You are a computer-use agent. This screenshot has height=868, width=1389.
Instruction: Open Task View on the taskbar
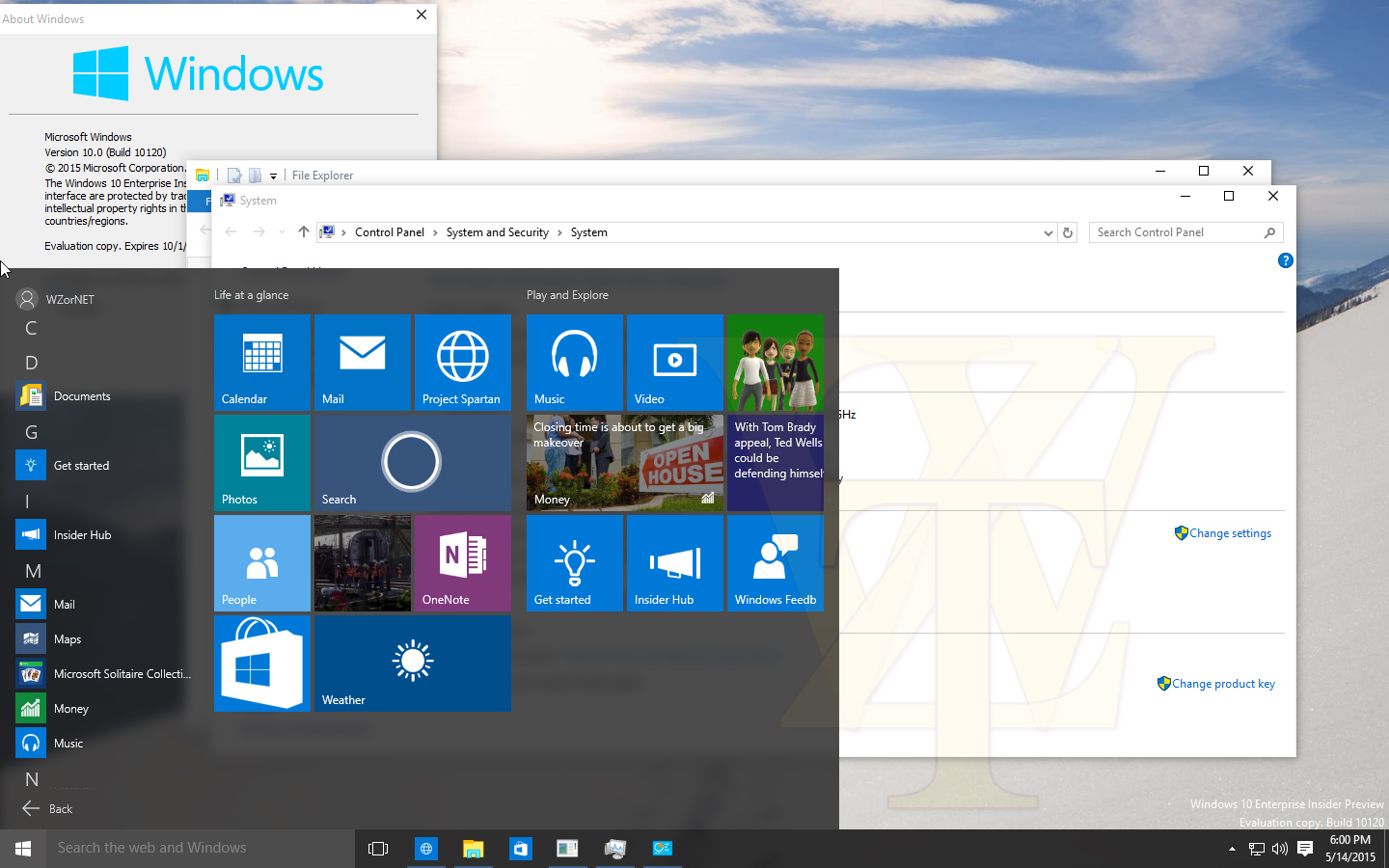click(378, 849)
